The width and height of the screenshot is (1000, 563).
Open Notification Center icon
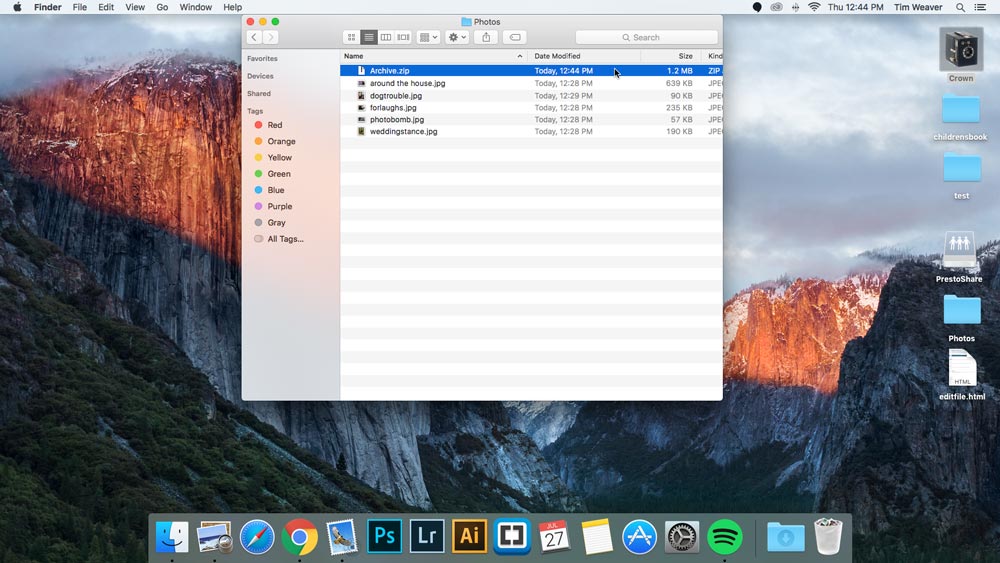[x=980, y=7]
